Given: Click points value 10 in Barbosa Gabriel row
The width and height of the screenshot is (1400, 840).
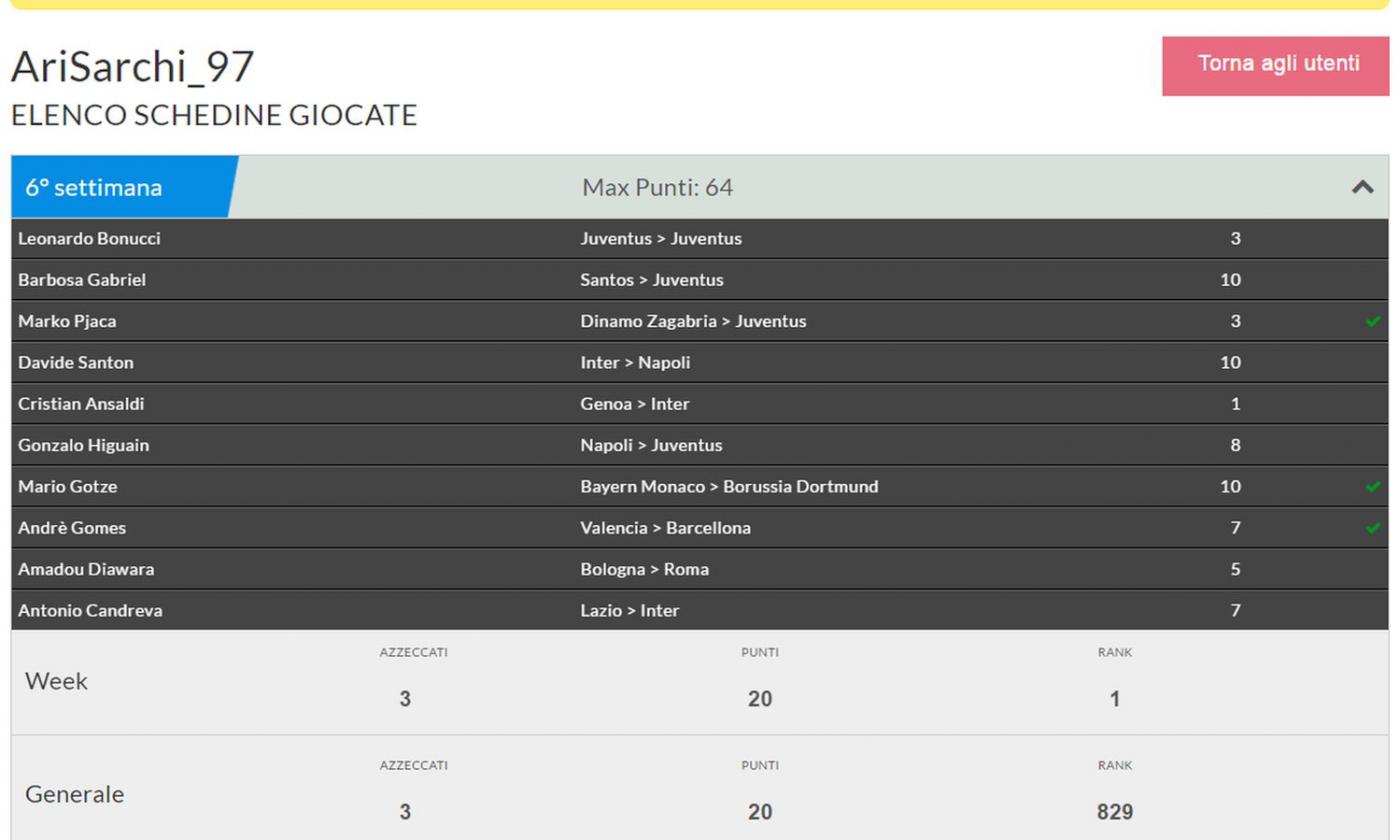Looking at the screenshot, I should [1230, 279].
